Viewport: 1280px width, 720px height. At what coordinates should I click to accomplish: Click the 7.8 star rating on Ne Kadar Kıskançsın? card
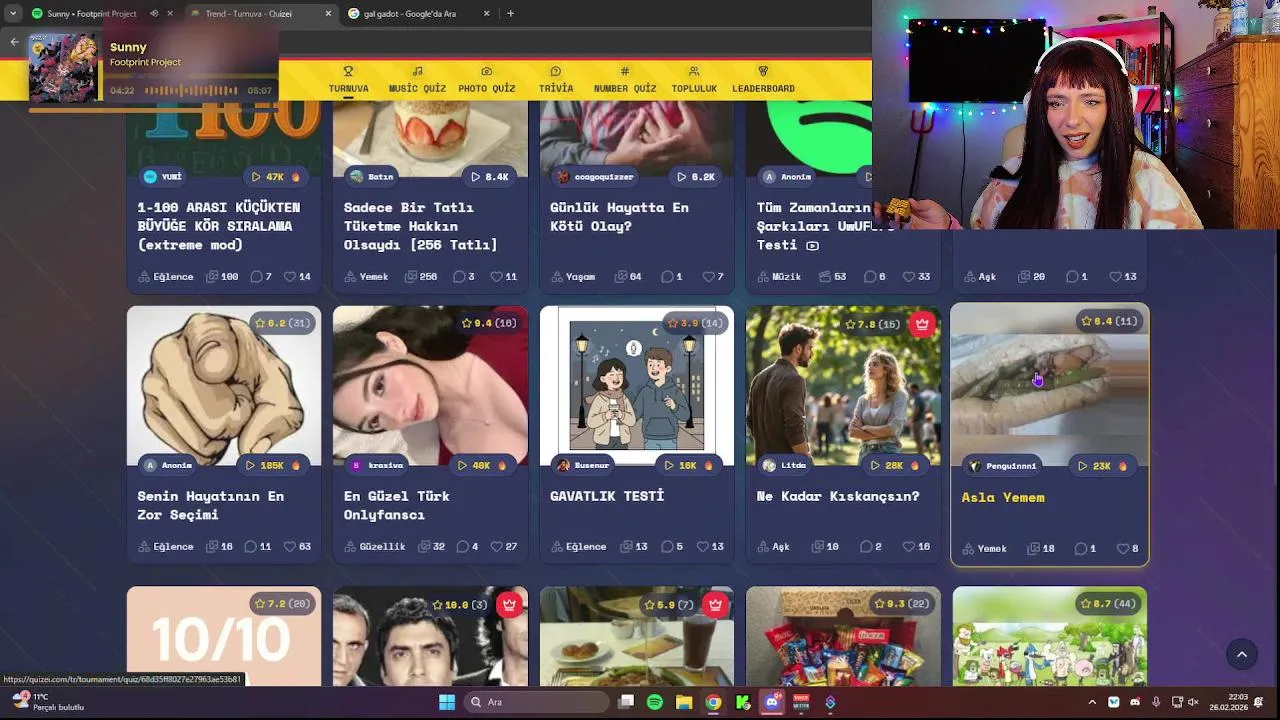[x=872, y=324]
